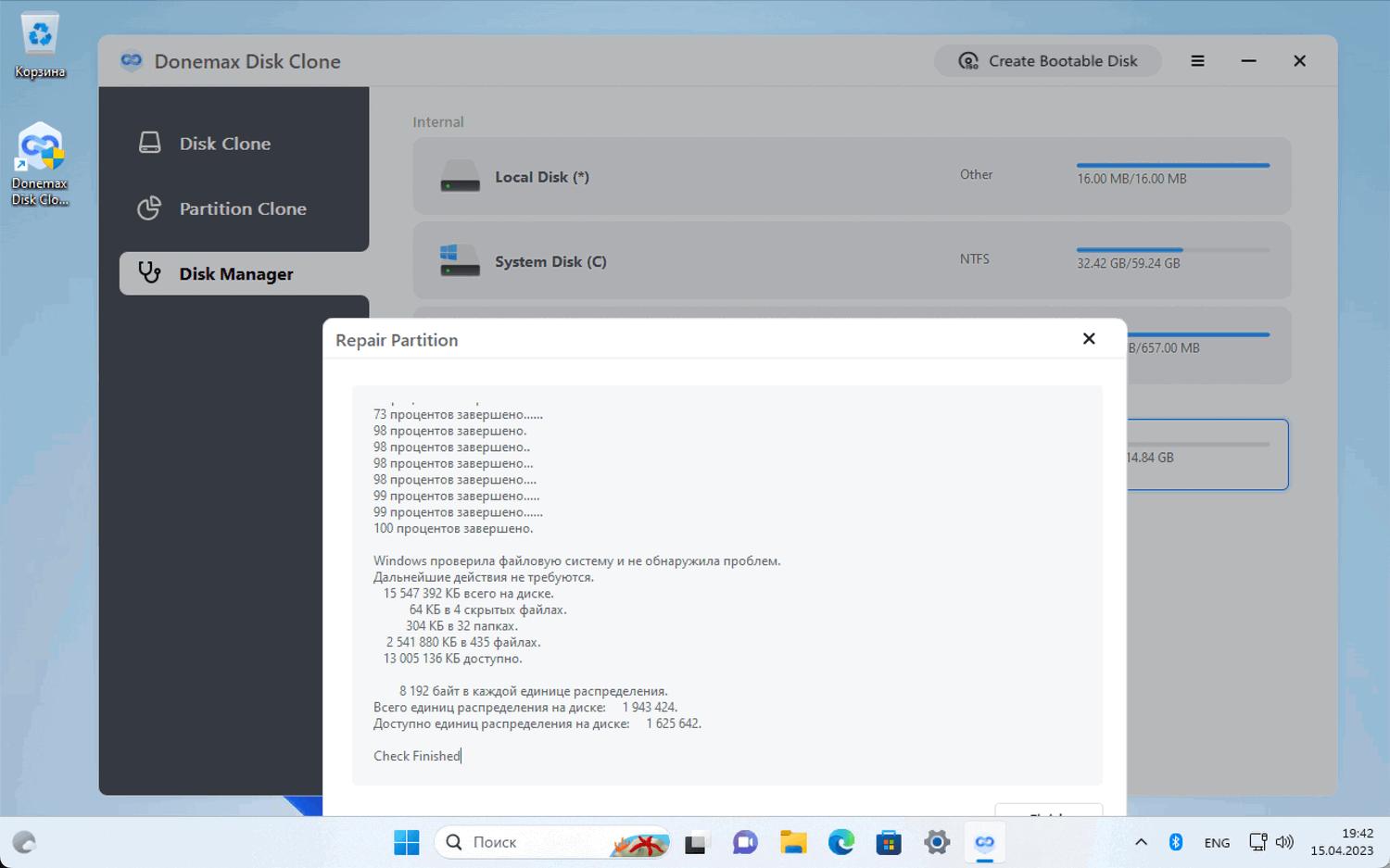Select the "Local Disk (*)" name
The image size is (1390, 868).
542,177
